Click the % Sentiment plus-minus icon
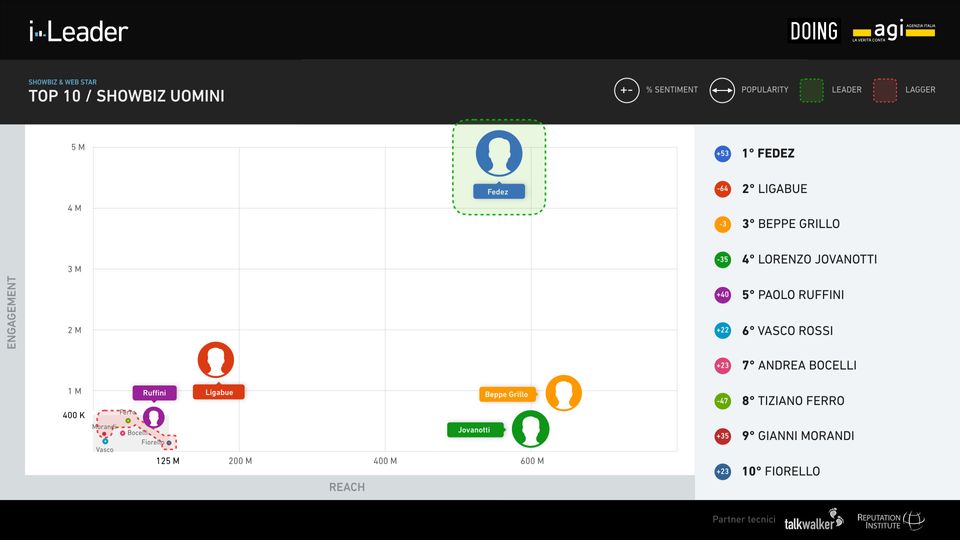 click(x=626, y=90)
